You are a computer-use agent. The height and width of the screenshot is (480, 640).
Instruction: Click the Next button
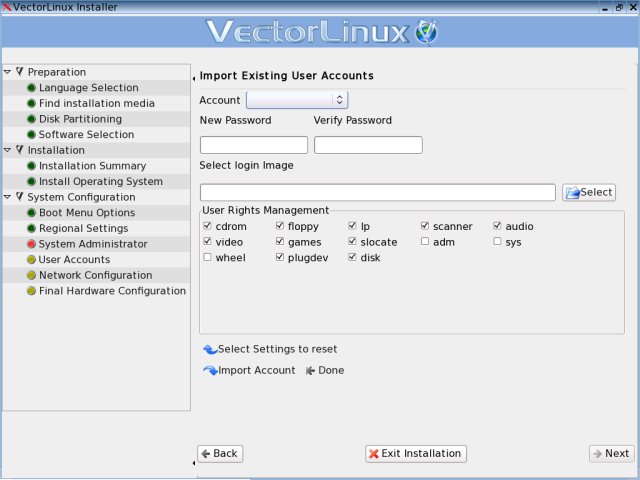pos(612,454)
